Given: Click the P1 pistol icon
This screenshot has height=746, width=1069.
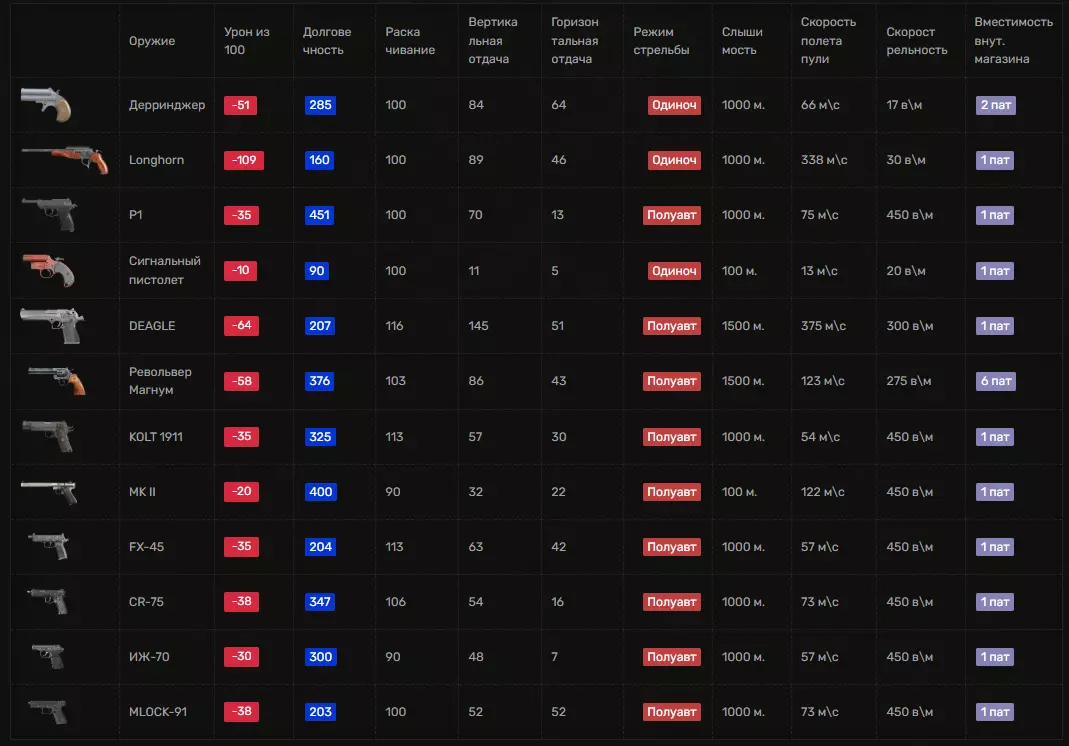Looking at the screenshot, I should 48,213.
